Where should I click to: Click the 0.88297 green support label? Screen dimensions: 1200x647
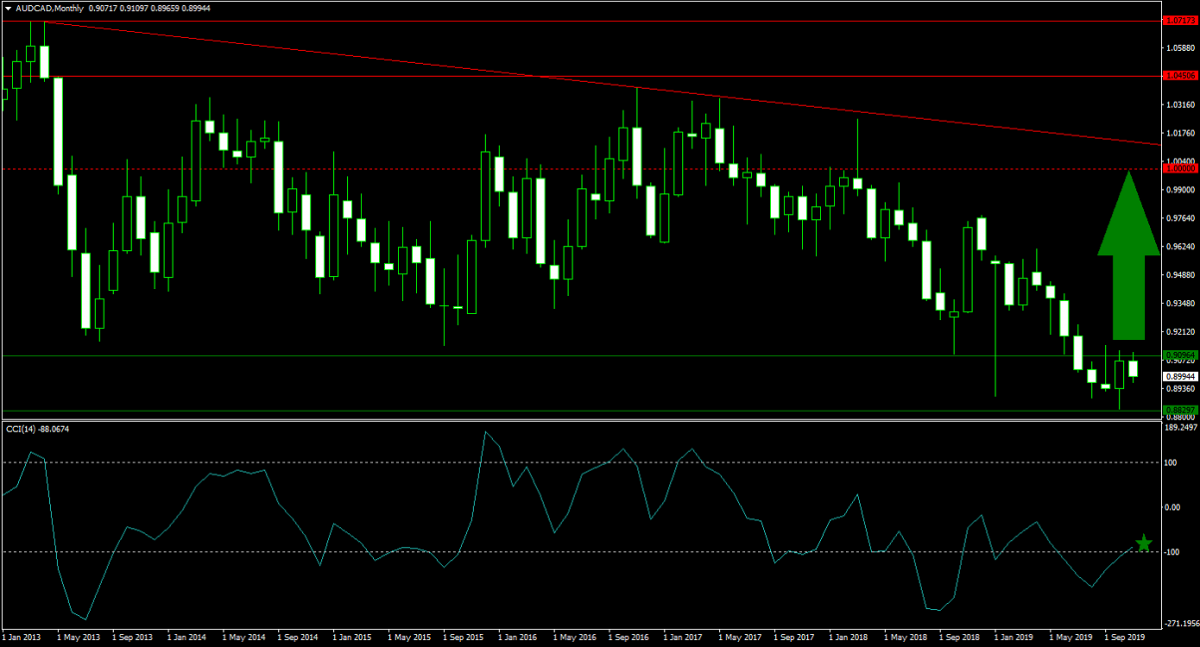[1180, 410]
